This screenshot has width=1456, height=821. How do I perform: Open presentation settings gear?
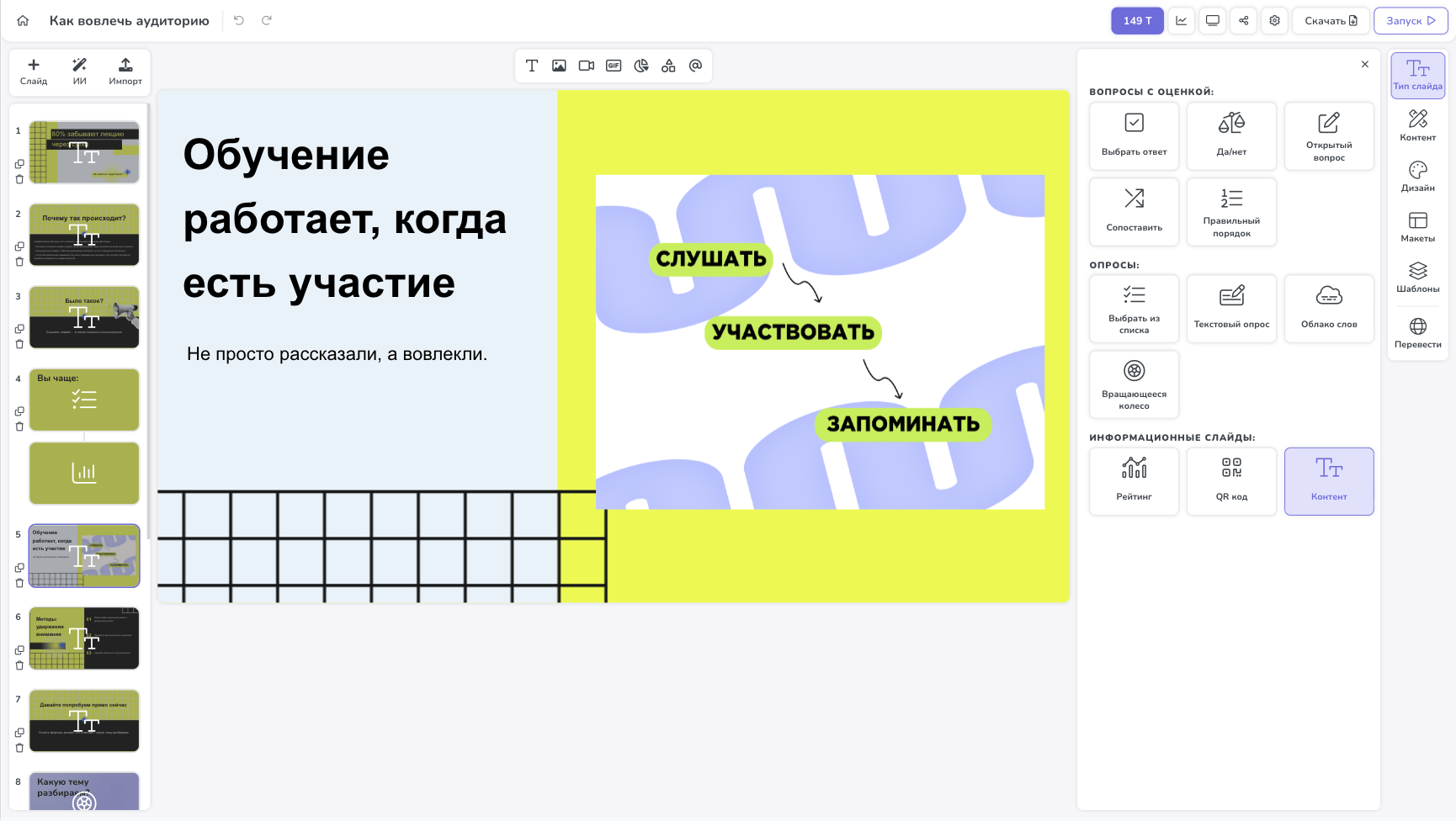tap(1275, 21)
